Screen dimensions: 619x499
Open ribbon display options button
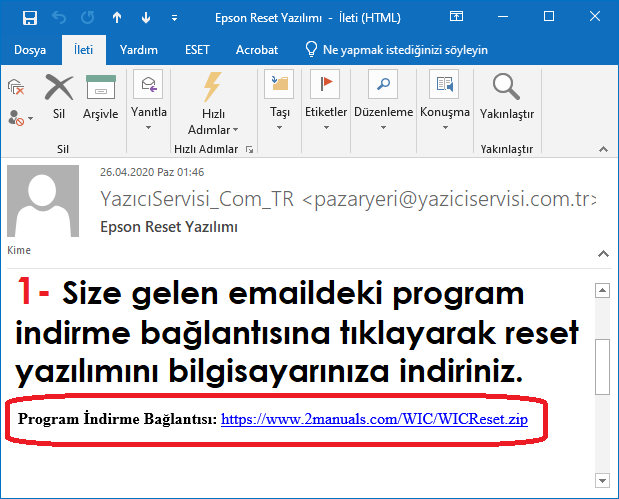456,17
